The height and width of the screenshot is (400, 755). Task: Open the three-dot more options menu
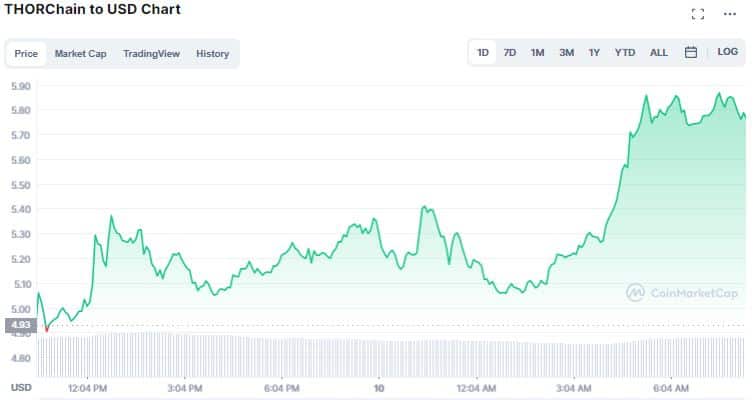(730, 14)
